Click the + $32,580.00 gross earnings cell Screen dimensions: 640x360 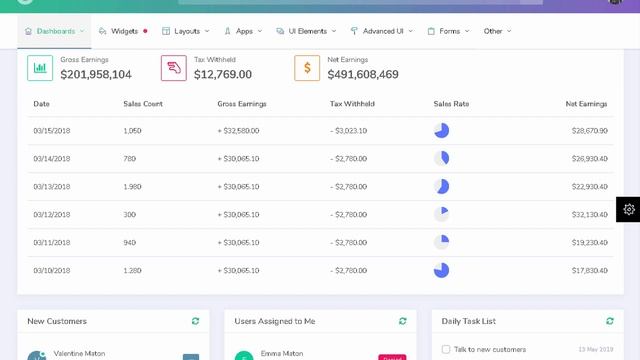[x=238, y=131]
